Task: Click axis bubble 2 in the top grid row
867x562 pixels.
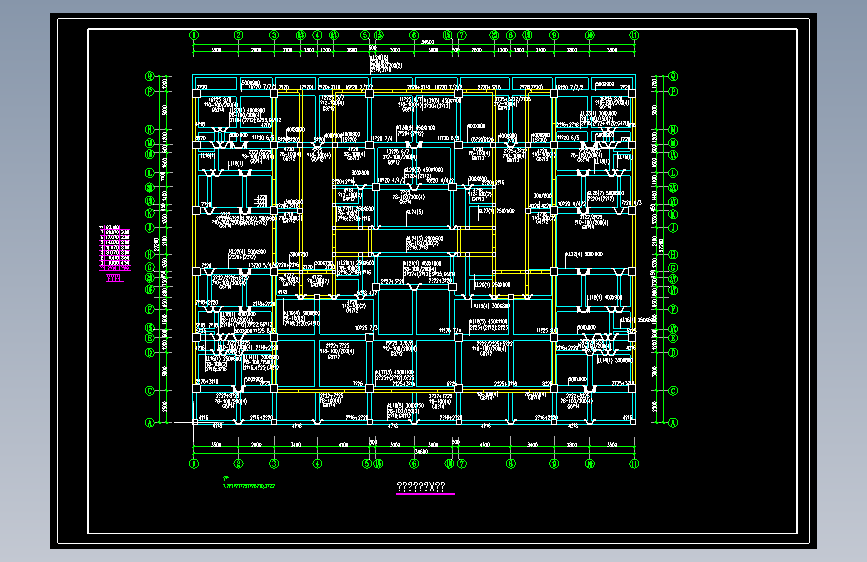Action: pyautogui.click(x=238, y=35)
